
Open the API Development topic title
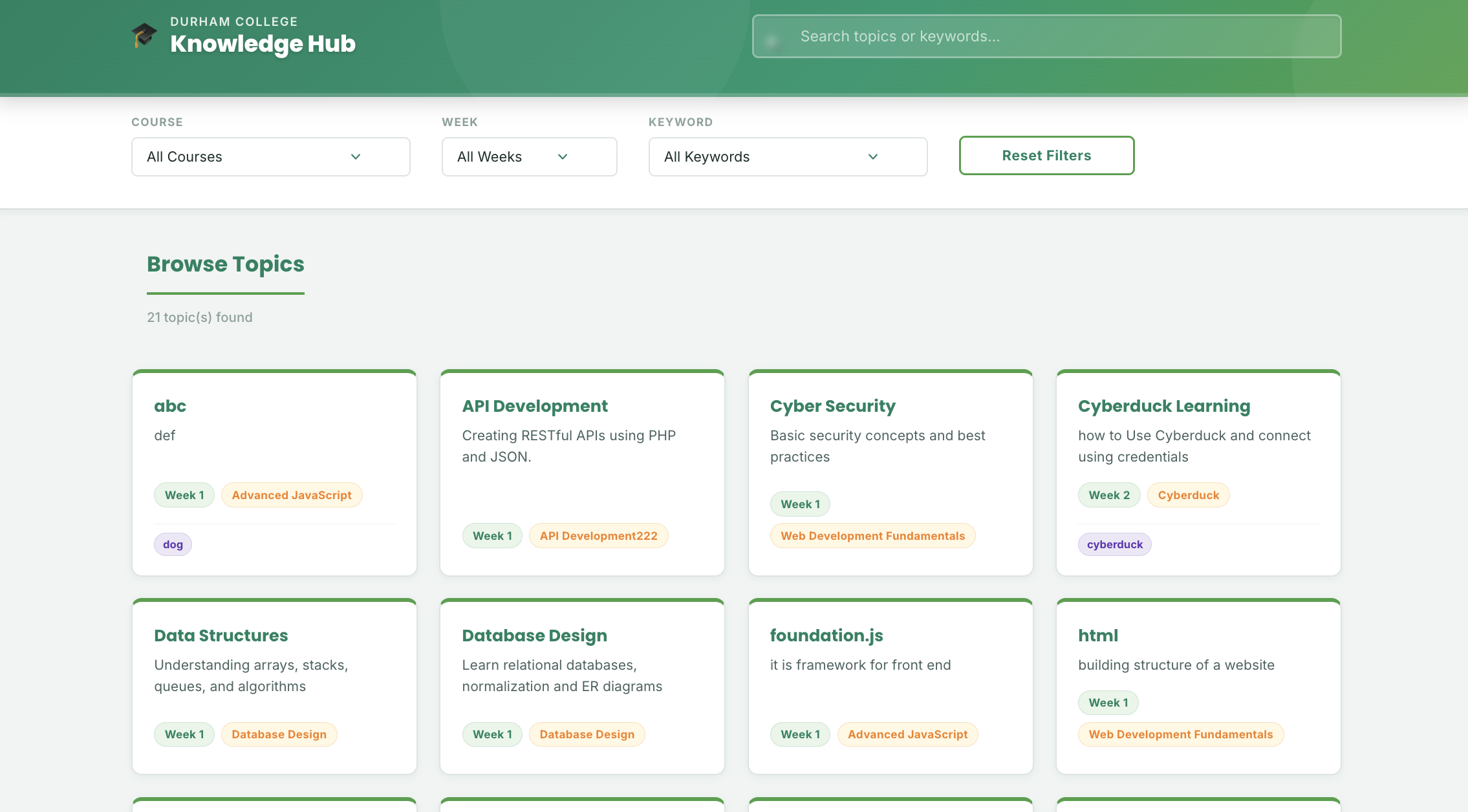point(535,406)
